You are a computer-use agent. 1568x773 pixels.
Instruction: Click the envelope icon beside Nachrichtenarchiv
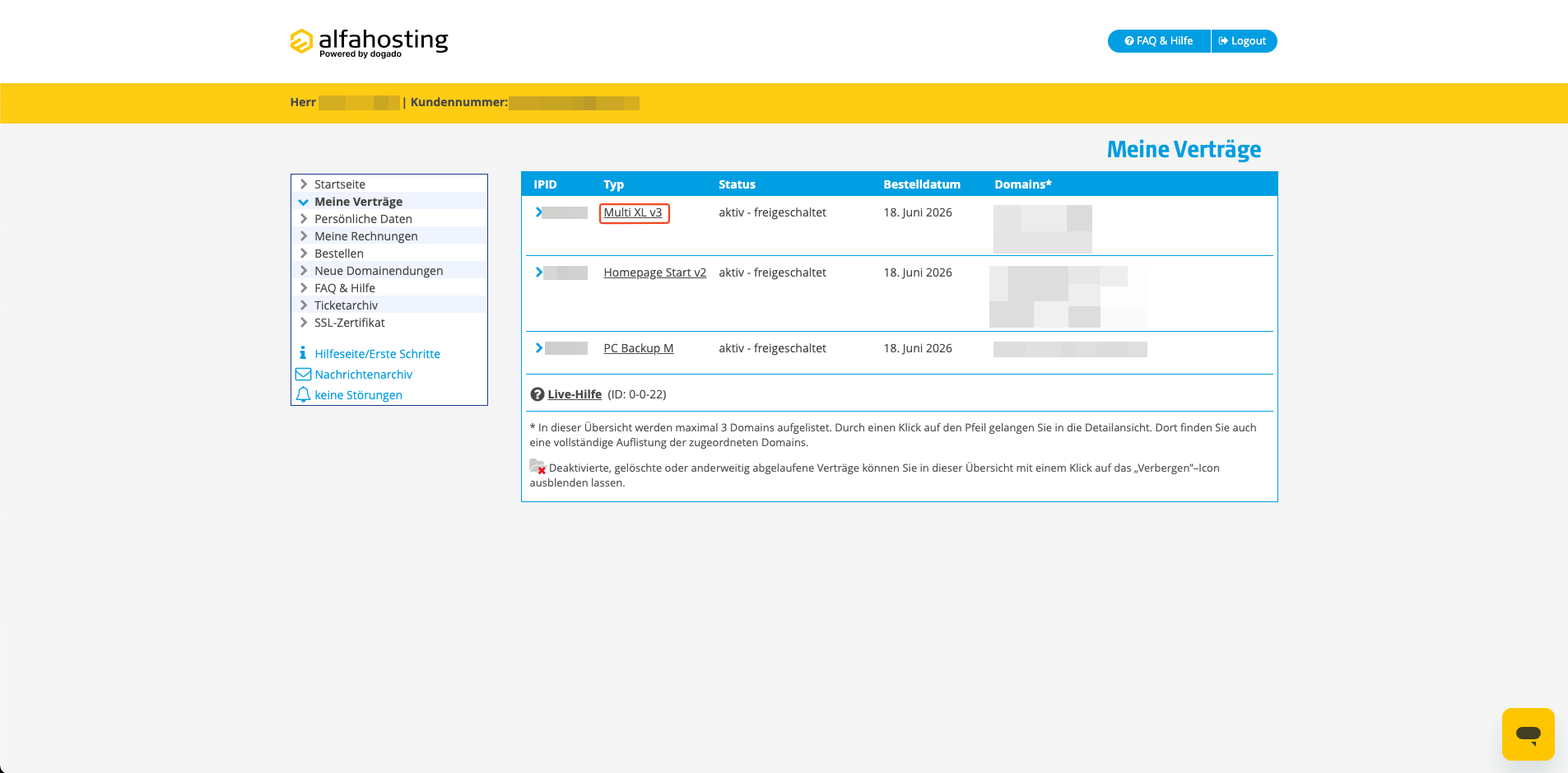(303, 374)
